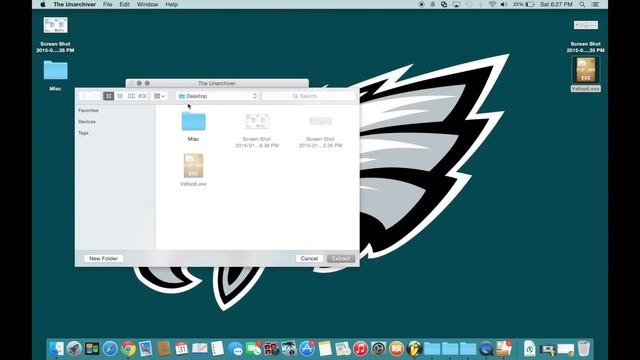Open the File menu
The height and width of the screenshot is (360, 640).
coord(108,4)
